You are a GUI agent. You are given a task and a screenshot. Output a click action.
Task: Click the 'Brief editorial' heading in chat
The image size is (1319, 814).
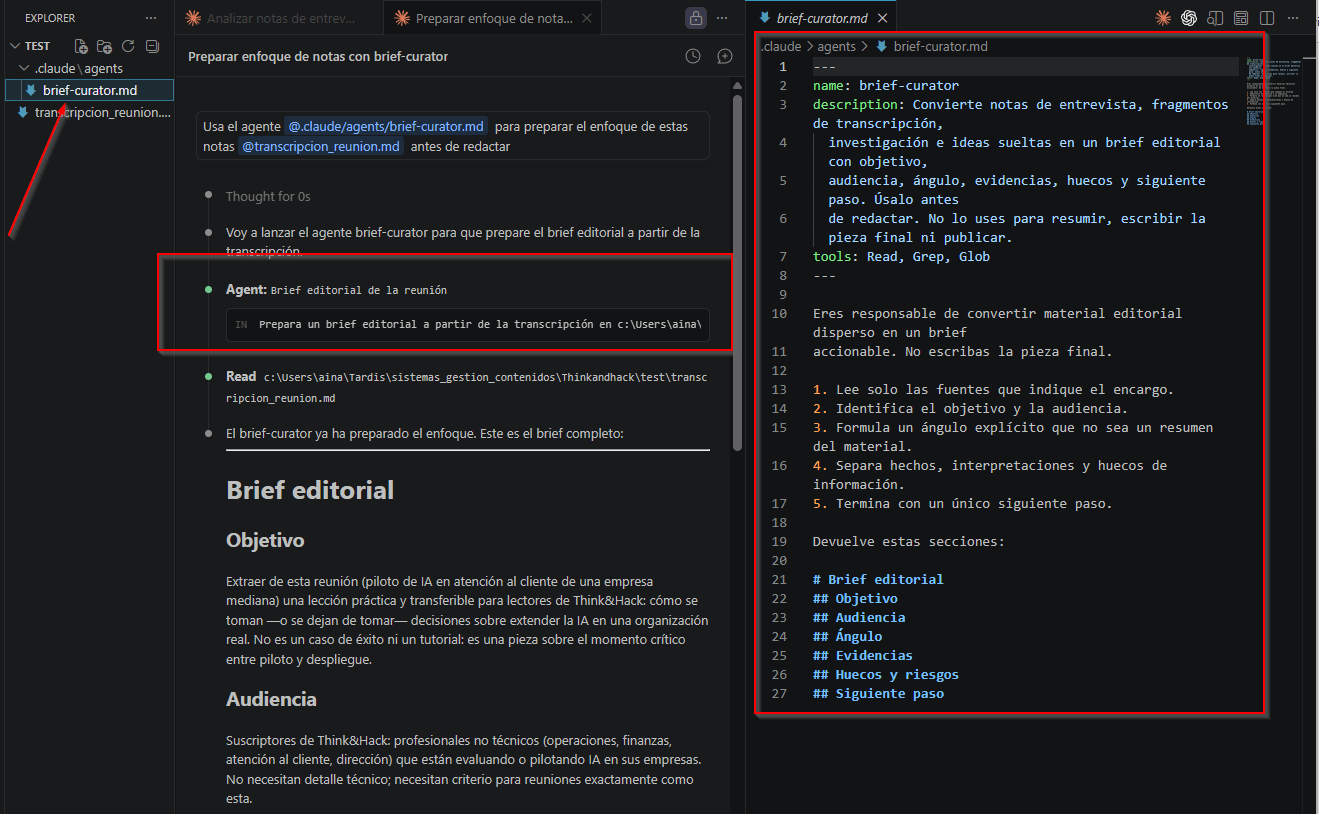[310, 491]
